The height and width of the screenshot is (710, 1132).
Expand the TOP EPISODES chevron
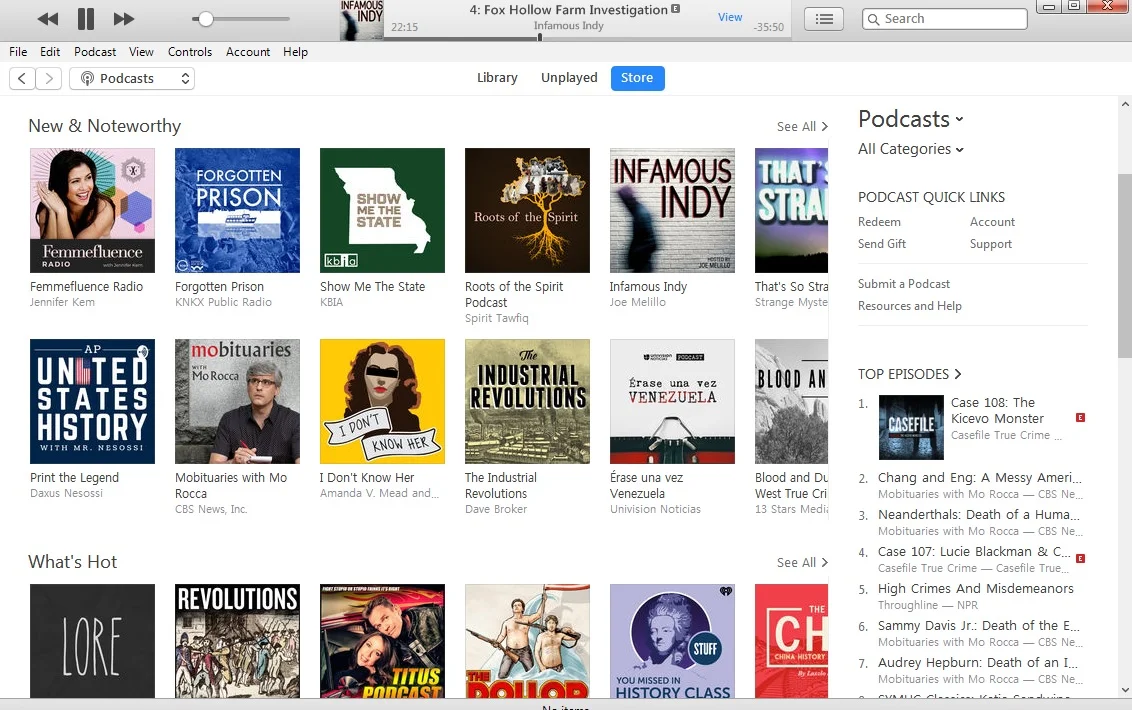(958, 373)
